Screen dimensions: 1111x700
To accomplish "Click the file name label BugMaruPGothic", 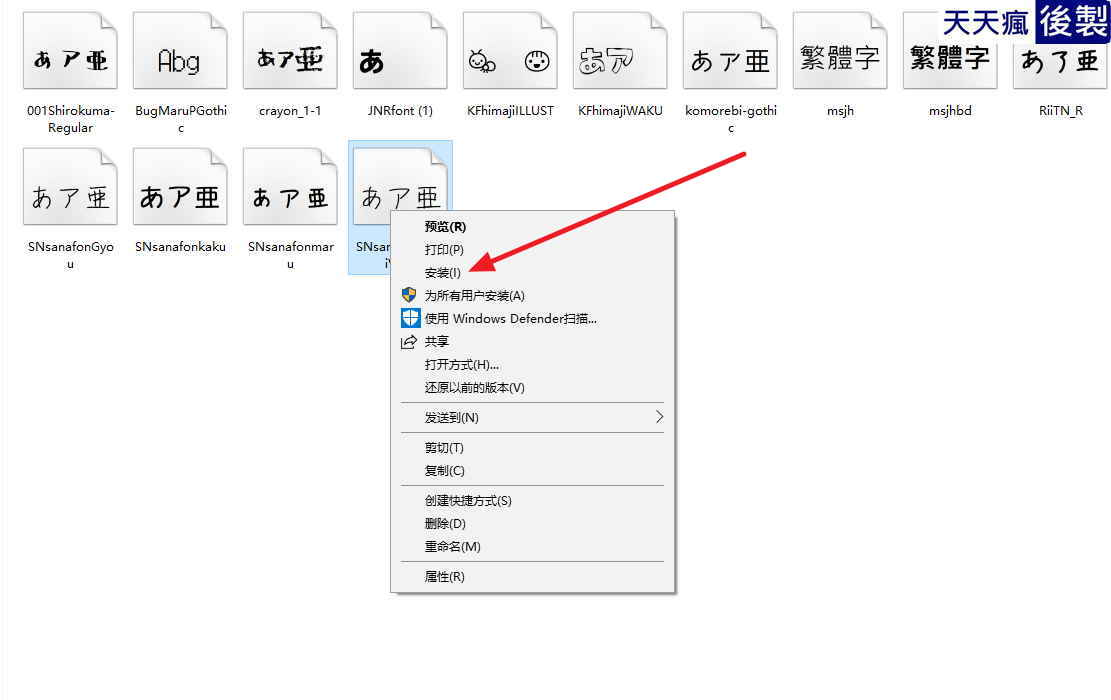I will tap(181, 119).
